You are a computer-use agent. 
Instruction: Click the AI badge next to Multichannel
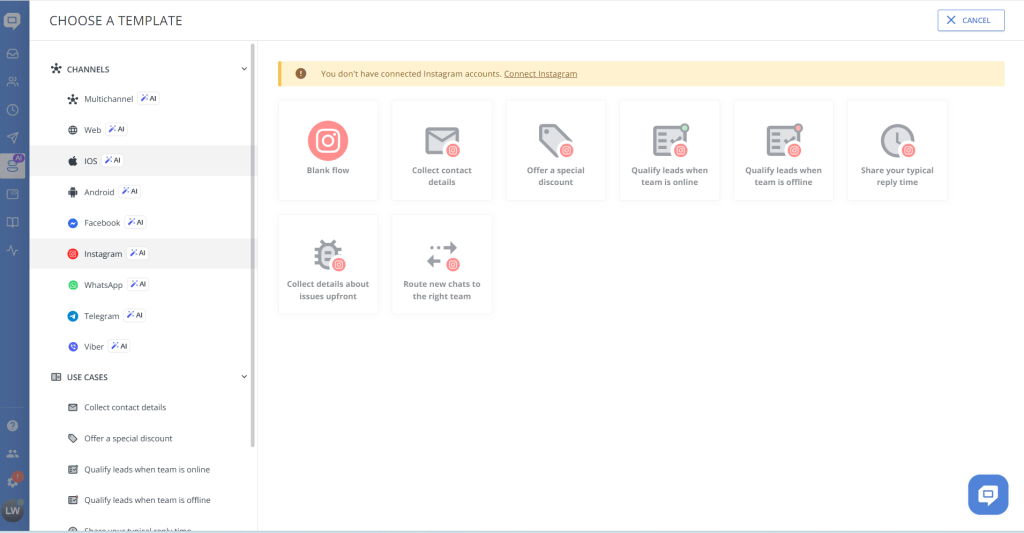tap(149, 99)
